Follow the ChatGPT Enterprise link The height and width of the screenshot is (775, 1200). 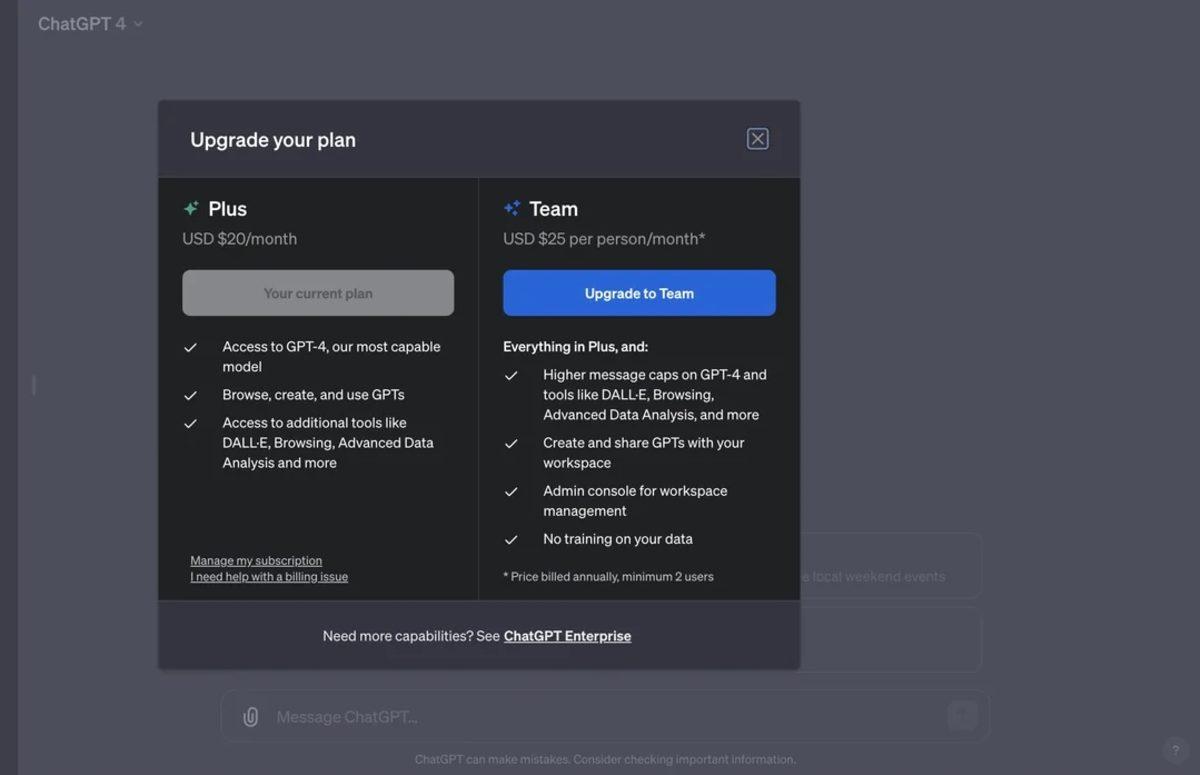[x=567, y=636]
